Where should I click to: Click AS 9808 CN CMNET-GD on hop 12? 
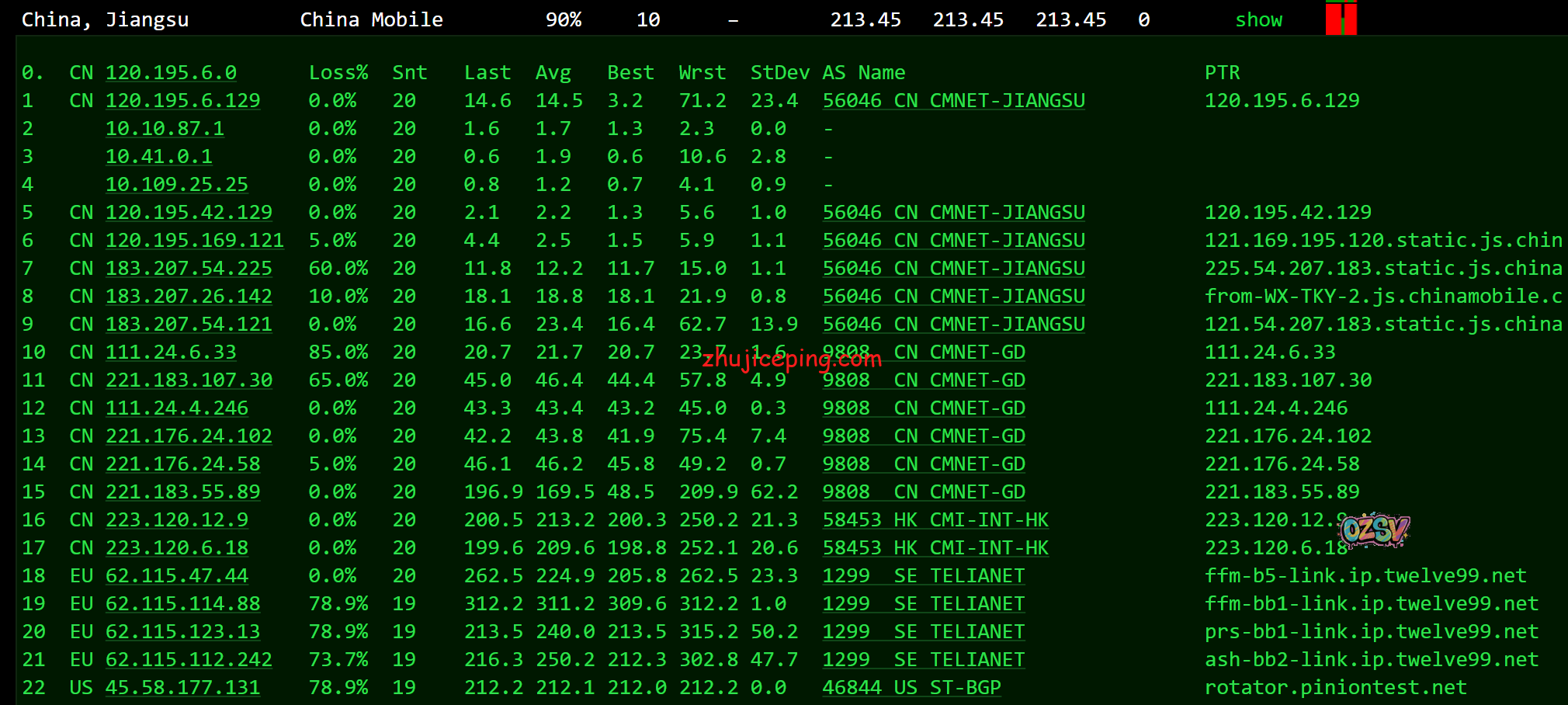click(x=924, y=408)
